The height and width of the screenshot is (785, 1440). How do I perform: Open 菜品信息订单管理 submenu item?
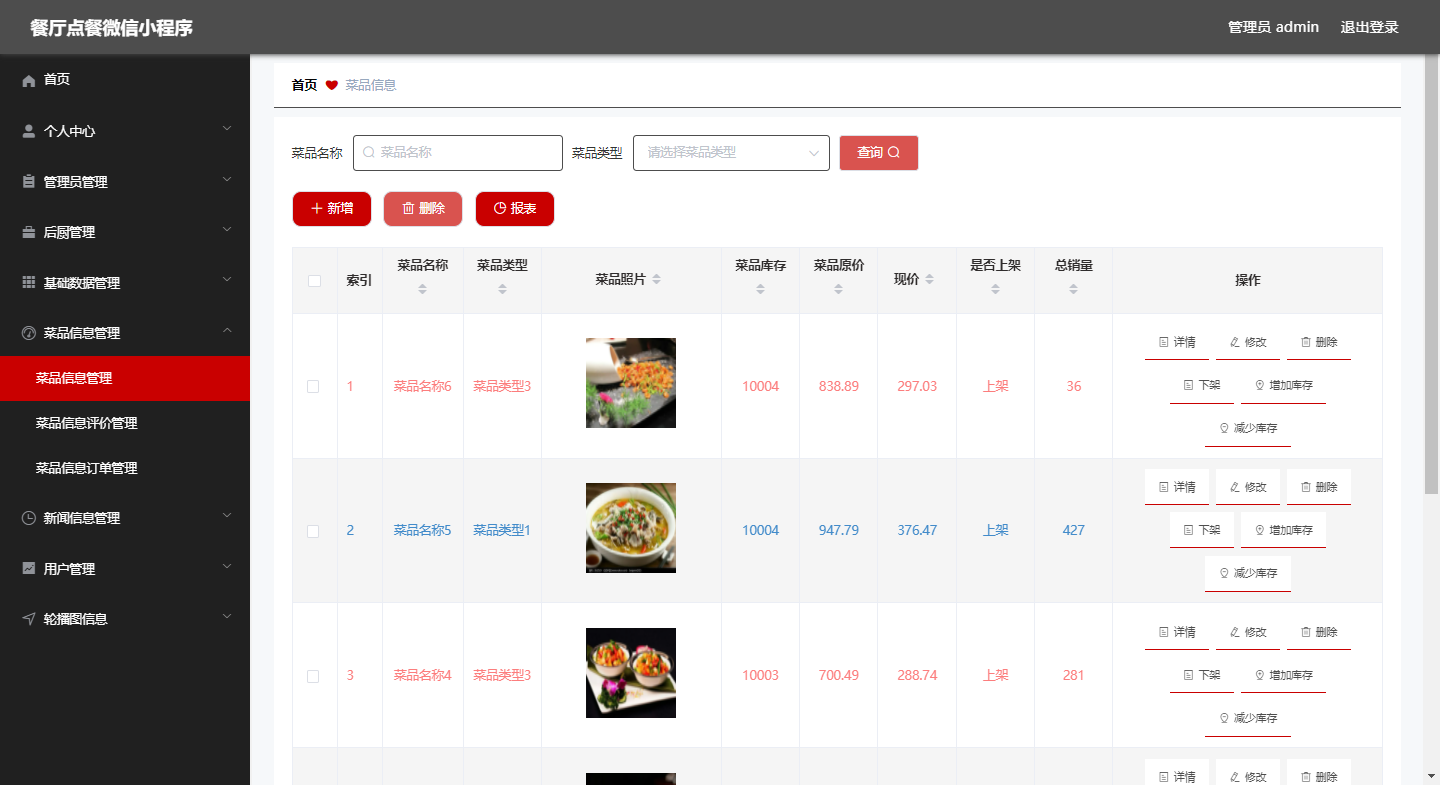point(125,468)
